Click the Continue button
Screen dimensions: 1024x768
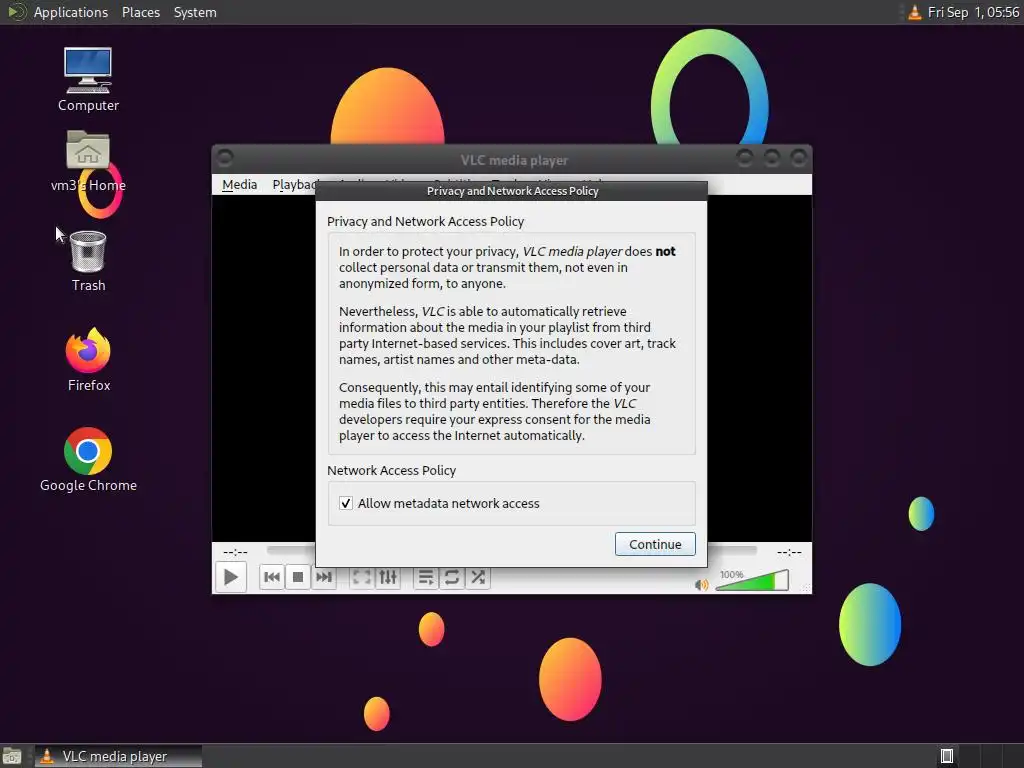click(x=655, y=544)
